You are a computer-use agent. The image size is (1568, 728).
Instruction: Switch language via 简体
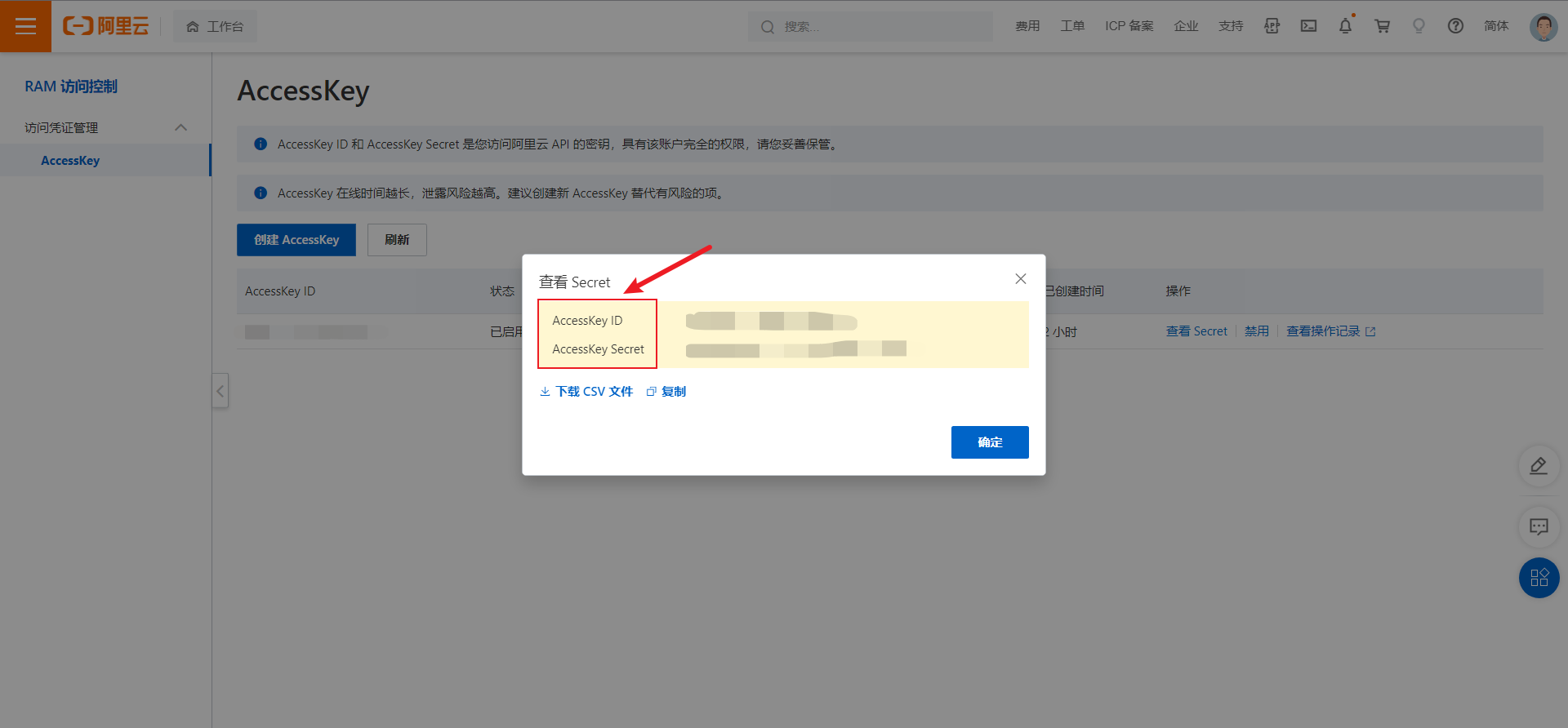tap(1496, 26)
